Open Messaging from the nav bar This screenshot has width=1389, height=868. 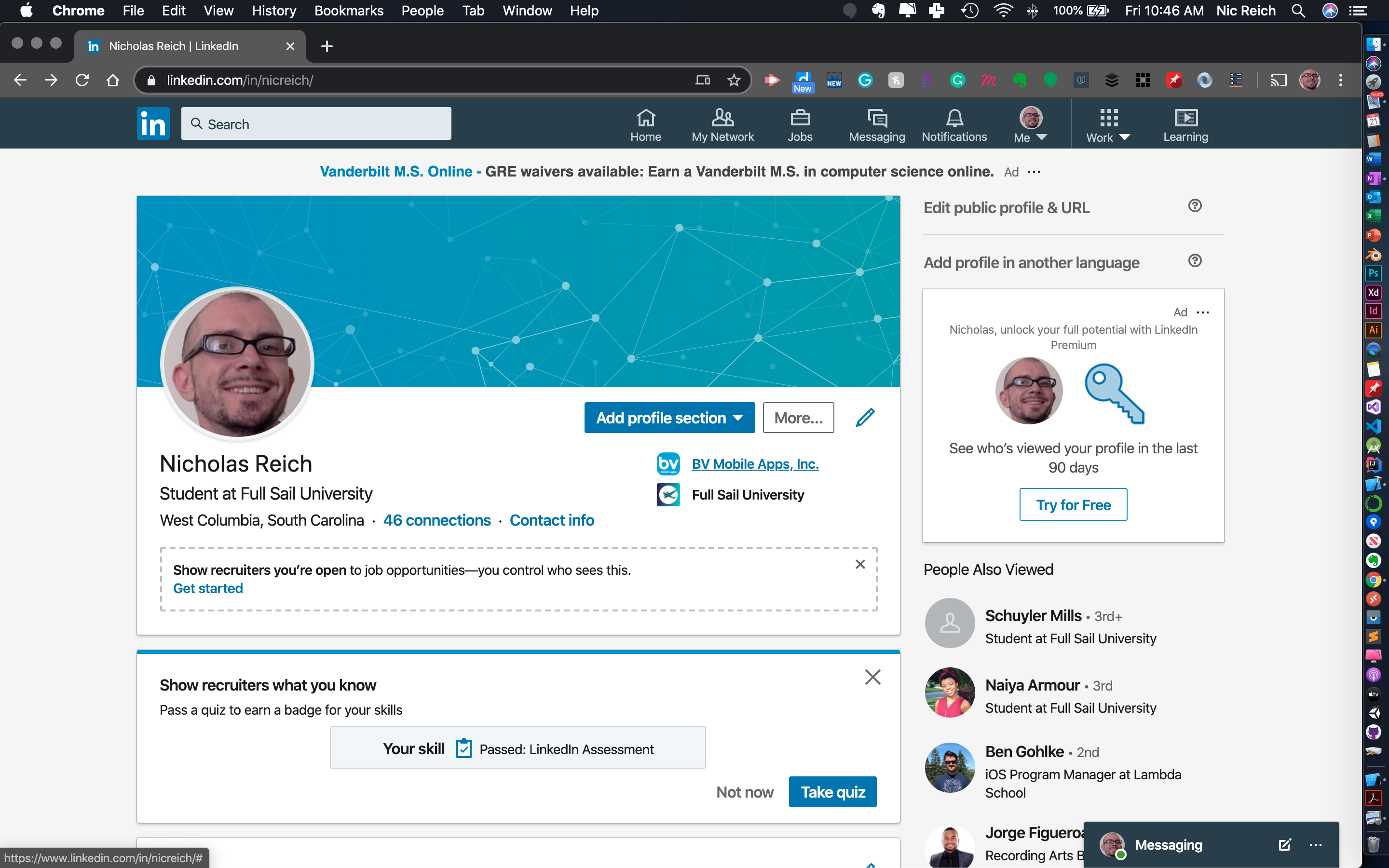876,125
